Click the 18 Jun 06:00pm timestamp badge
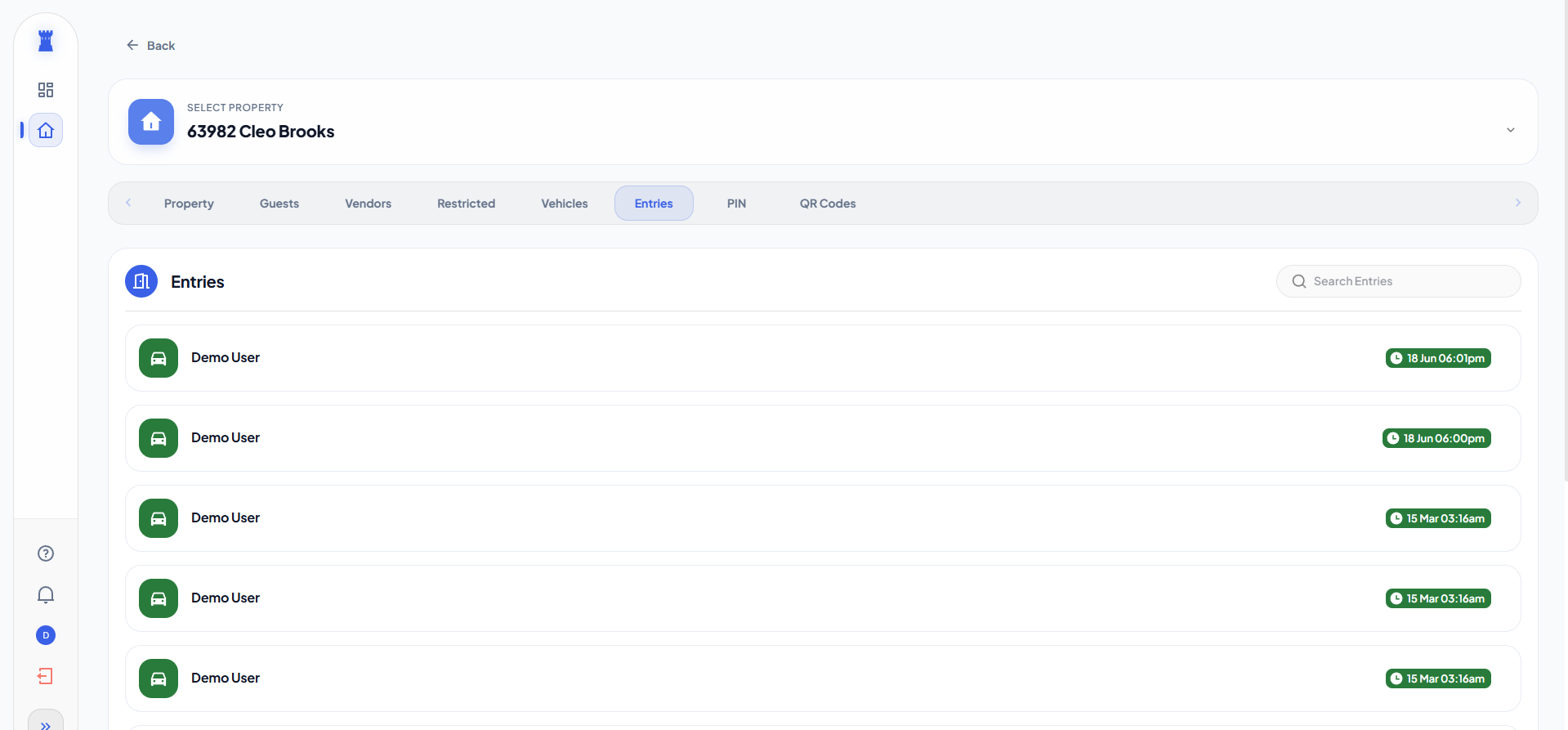This screenshot has width=1568, height=730. pyautogui.click(x=1436, y=438)
